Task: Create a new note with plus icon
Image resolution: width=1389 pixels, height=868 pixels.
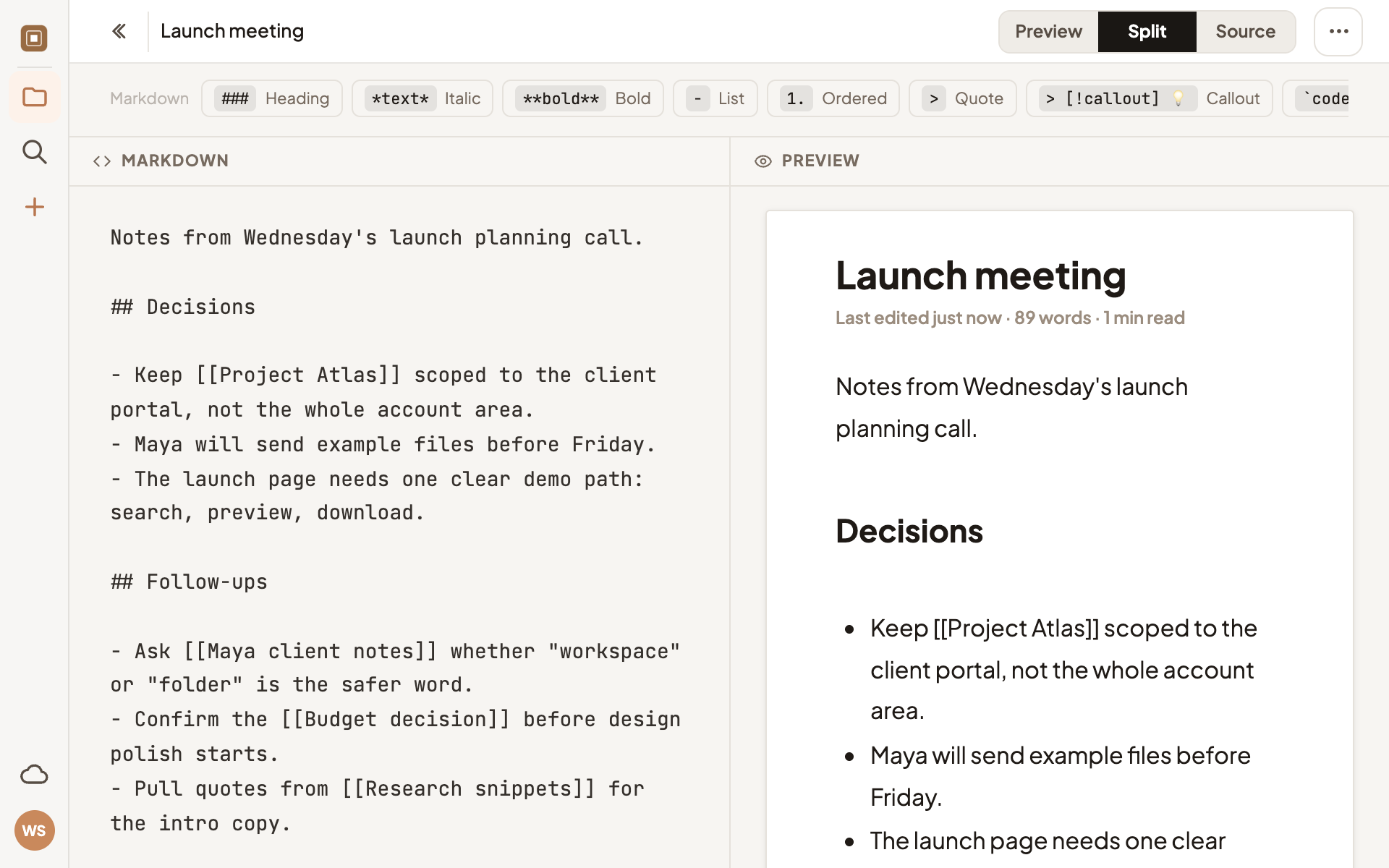Action: click(x=34, y=207)
